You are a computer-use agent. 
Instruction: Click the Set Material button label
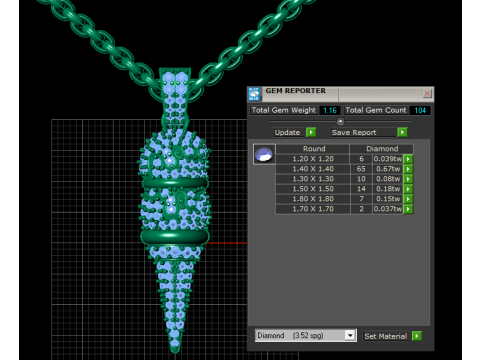click(386, 336)
